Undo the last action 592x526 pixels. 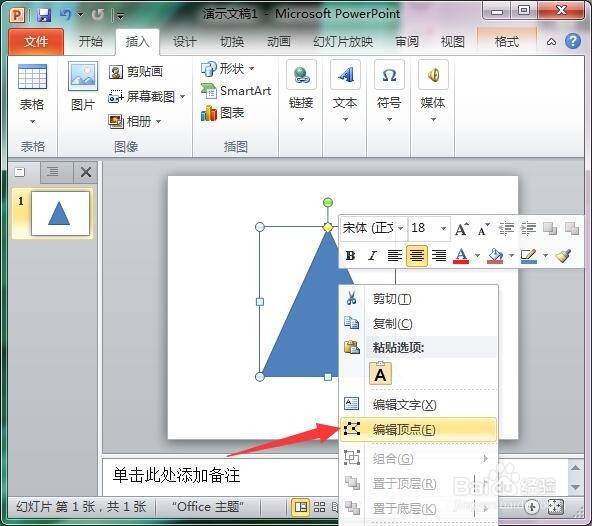[x=65, y=14]
